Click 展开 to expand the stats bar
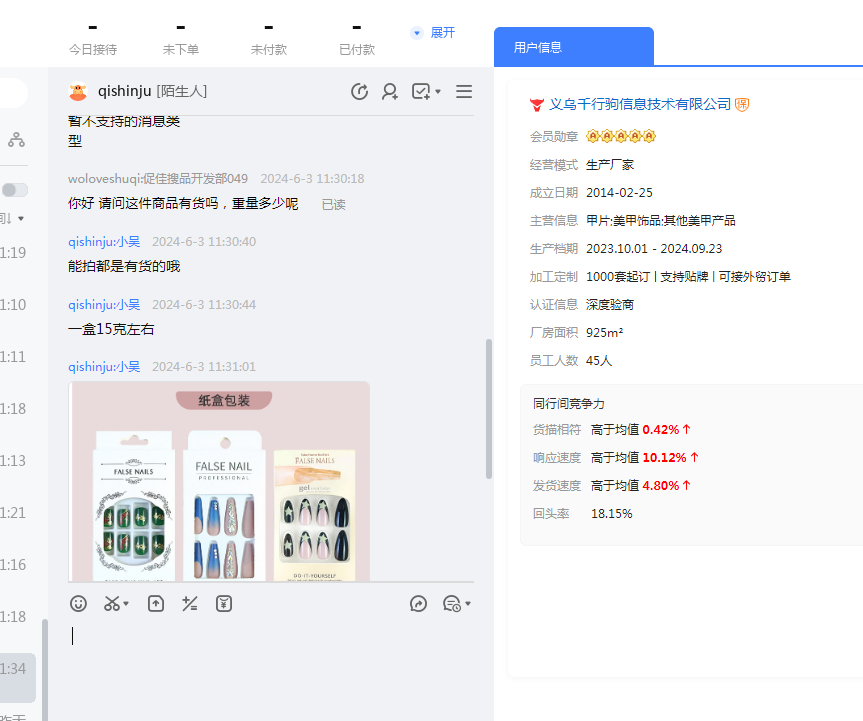The height and width of the screenshot is (721, 863). (x=434, y=33)
